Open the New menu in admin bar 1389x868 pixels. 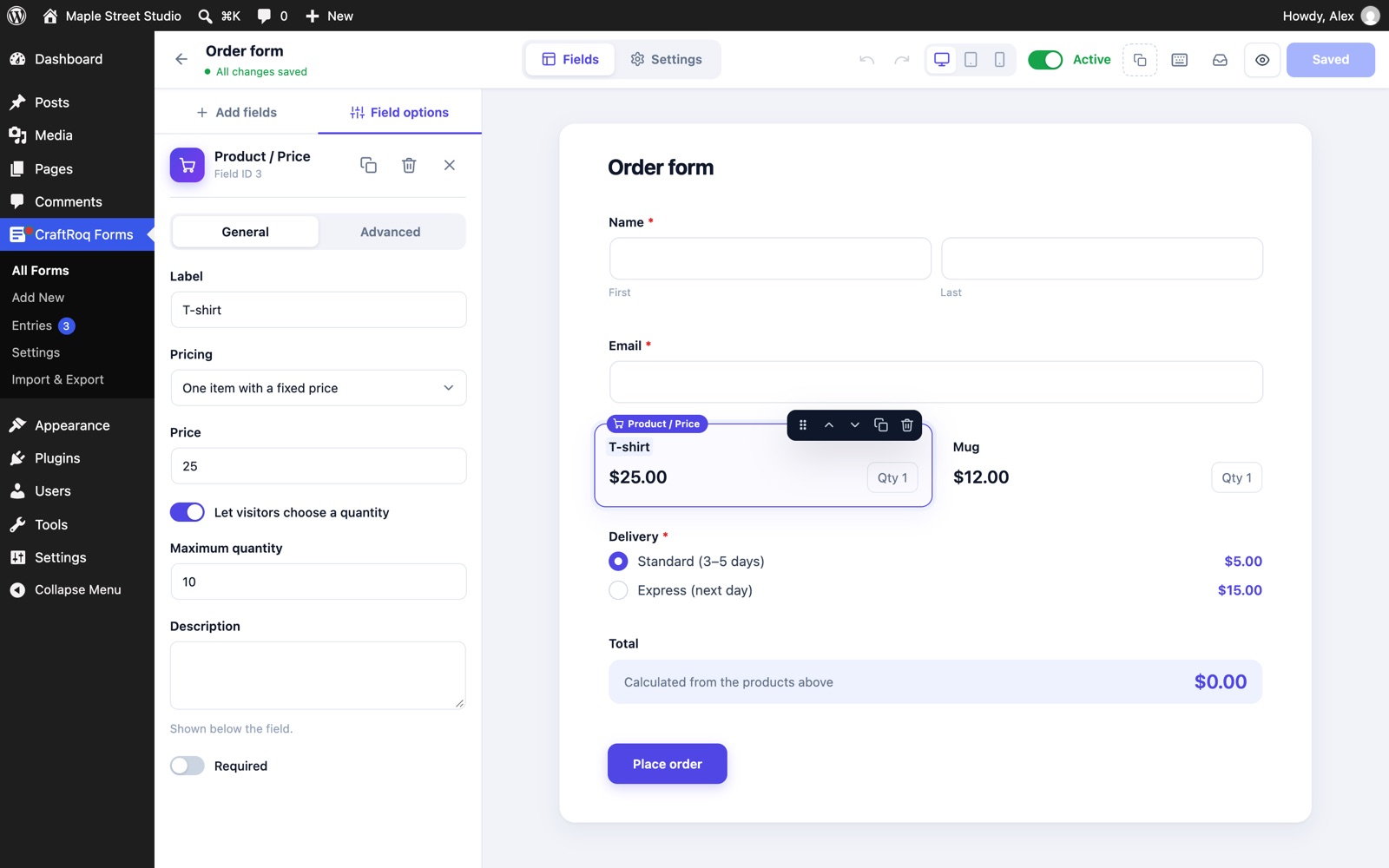point(330,16)
